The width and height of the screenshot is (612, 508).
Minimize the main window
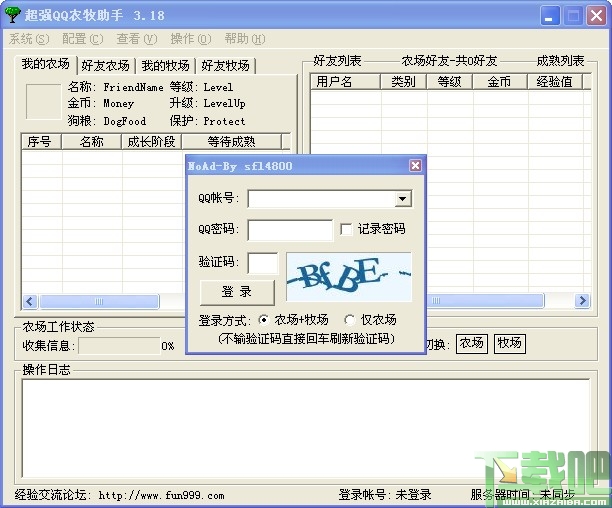(x=550, y=16)
